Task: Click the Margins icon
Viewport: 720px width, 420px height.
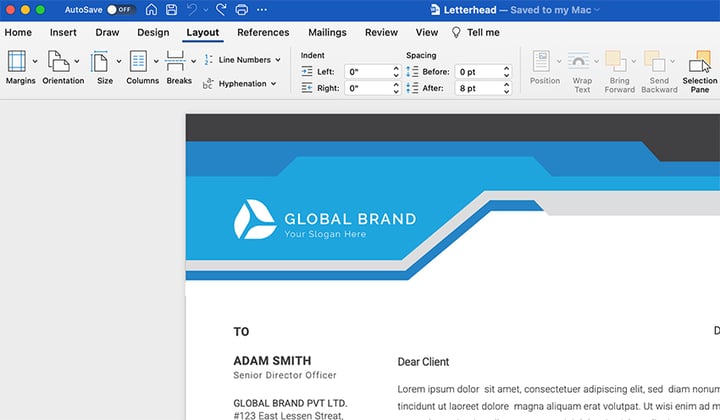Action: pyautogui.click(x=17, y=62)
